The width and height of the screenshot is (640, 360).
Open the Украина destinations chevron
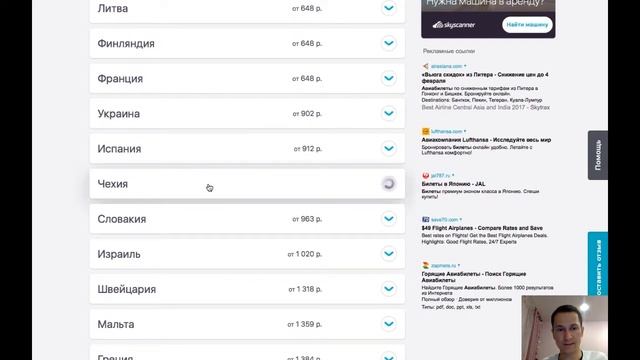click(x=389, y=113)
